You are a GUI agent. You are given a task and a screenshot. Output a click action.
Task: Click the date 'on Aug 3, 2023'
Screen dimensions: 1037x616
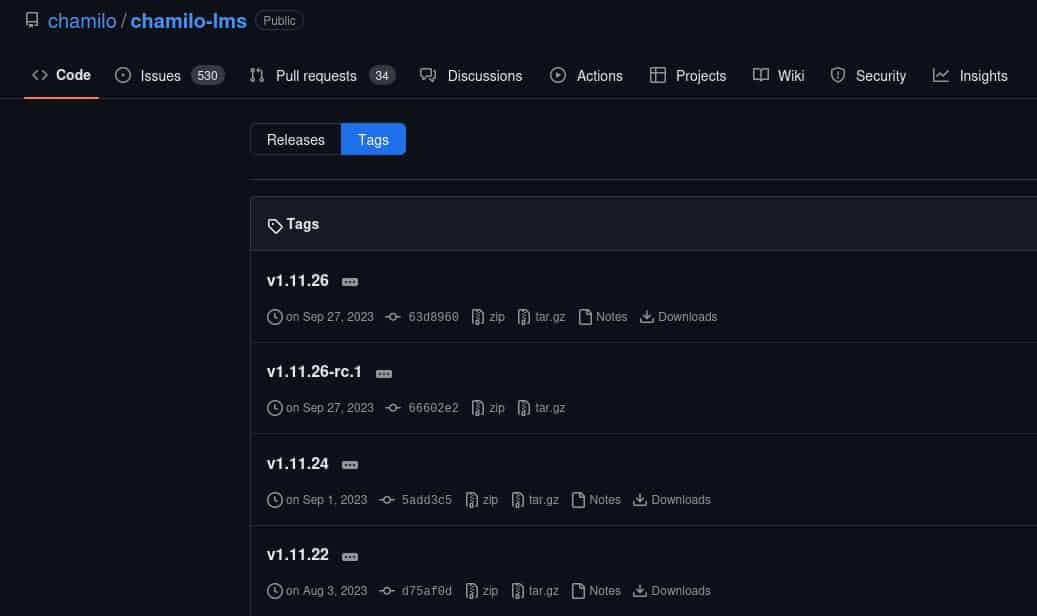(x=326, y=591)
